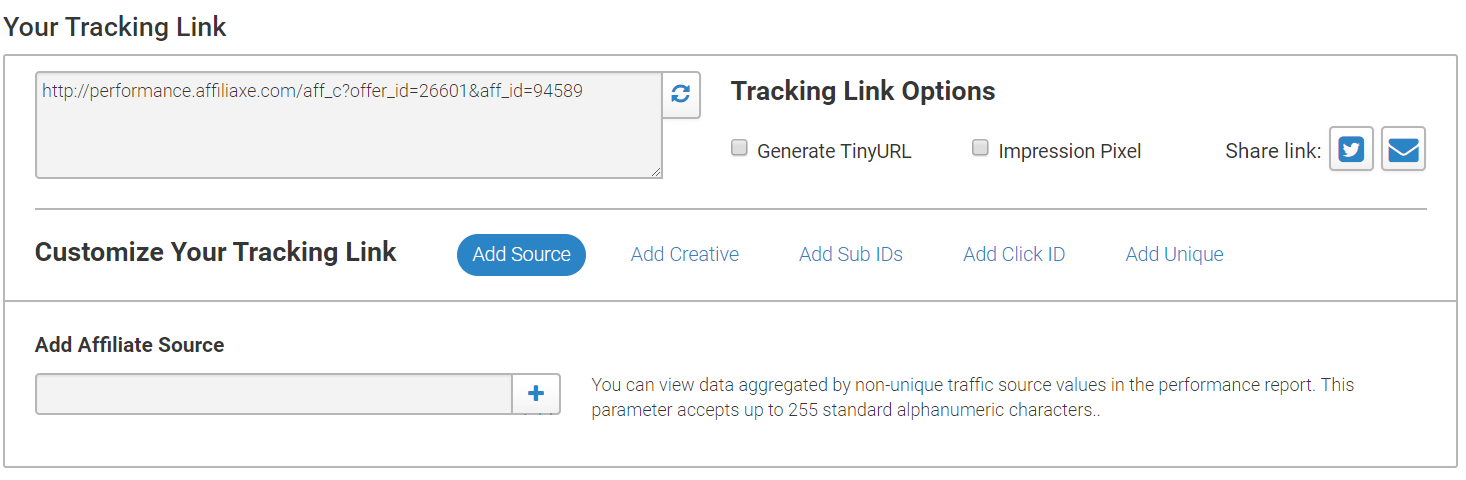Click the refresh tracking link icon
Screen dimensions: 1466x480
pyautogui.click(x=681, y=94)
